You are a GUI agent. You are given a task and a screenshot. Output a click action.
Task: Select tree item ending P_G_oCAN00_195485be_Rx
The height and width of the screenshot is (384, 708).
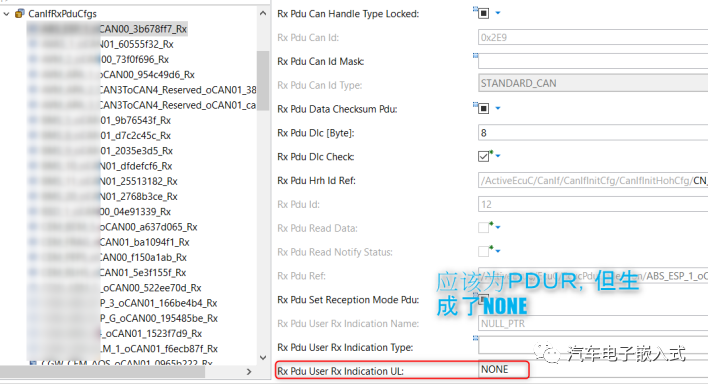click(x=122, y=319)
